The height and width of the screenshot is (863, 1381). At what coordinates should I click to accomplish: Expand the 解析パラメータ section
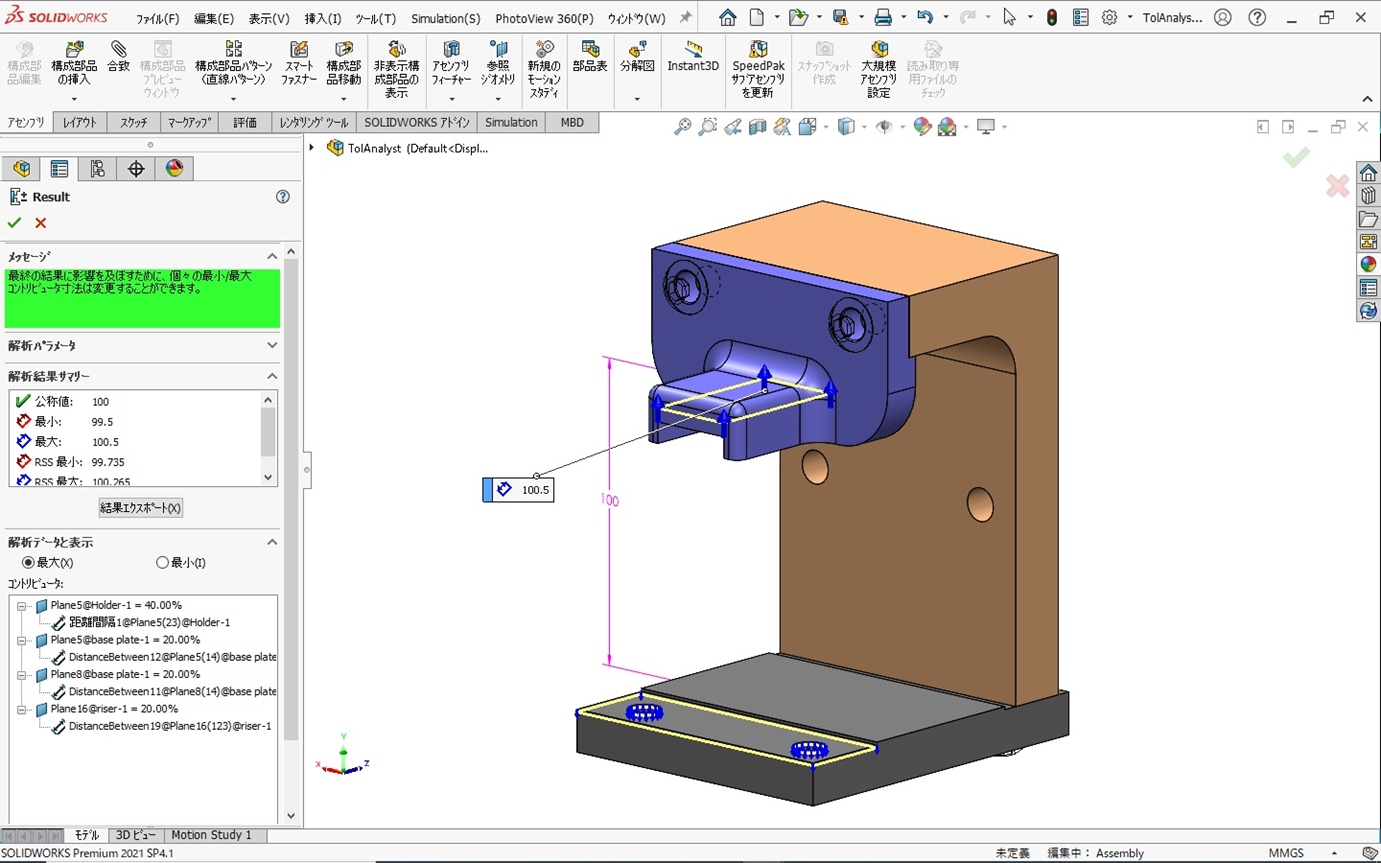pos(272,345)
